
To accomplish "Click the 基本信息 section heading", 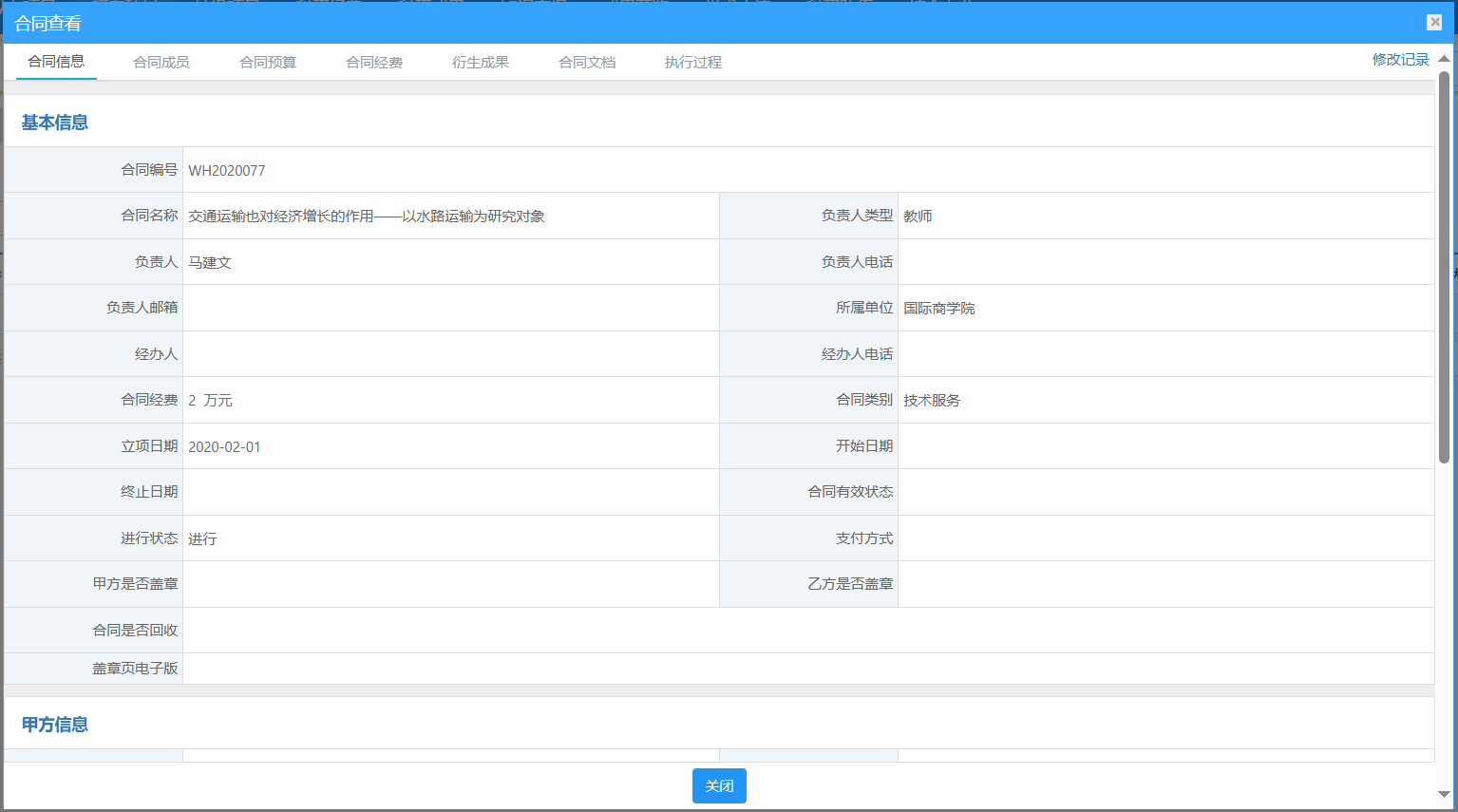I will coord(55,123).
